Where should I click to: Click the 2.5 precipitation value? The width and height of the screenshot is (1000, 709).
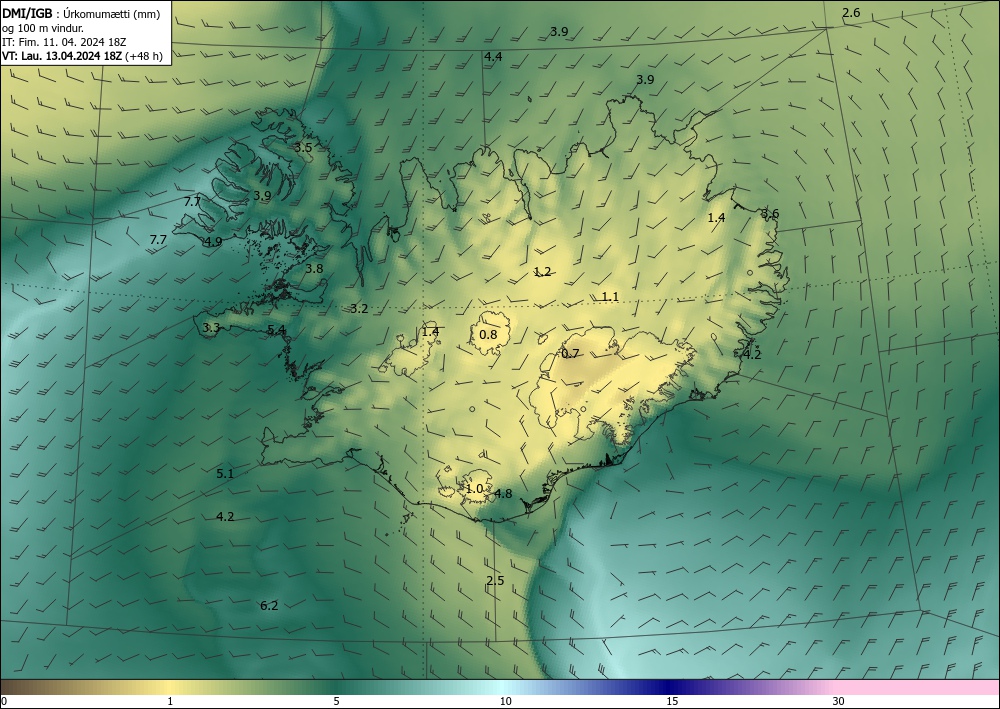[x=495, y=580]
